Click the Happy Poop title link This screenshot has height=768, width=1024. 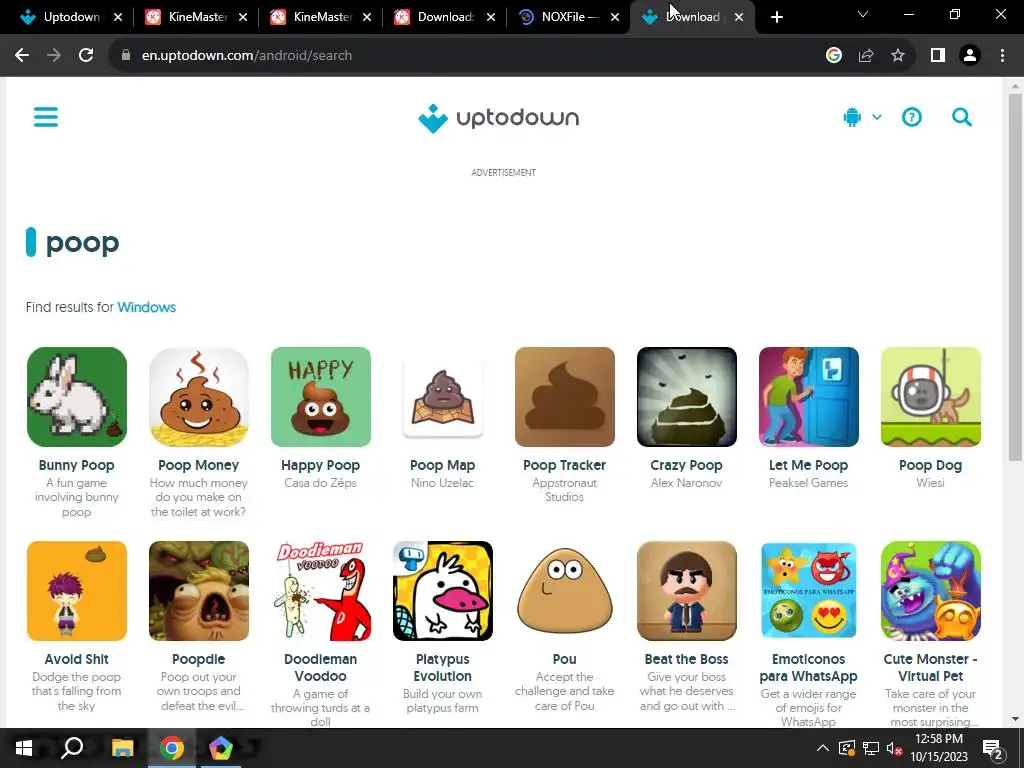coord(321,465)
